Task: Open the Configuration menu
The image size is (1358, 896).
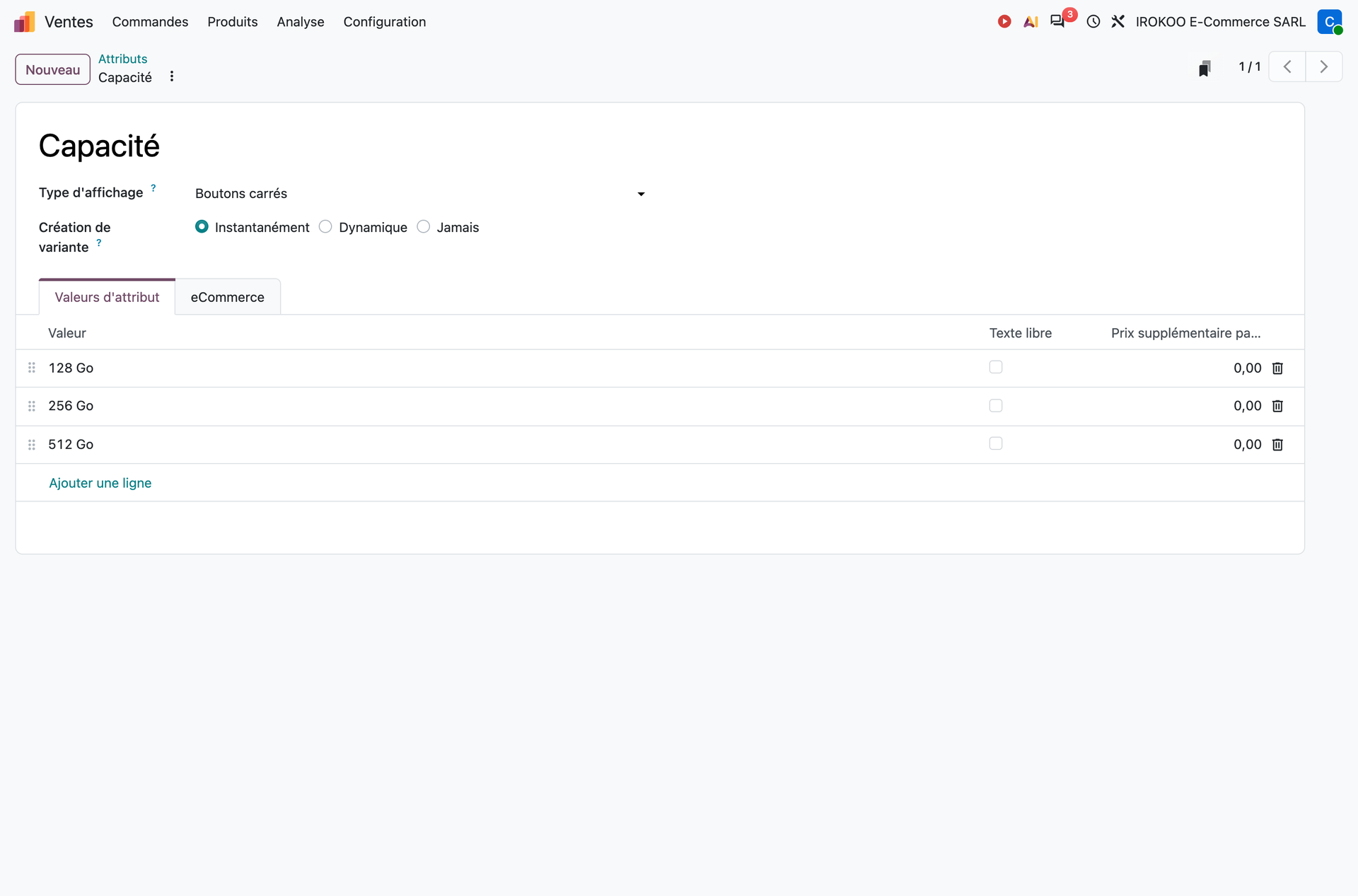Action: point(385,22)
